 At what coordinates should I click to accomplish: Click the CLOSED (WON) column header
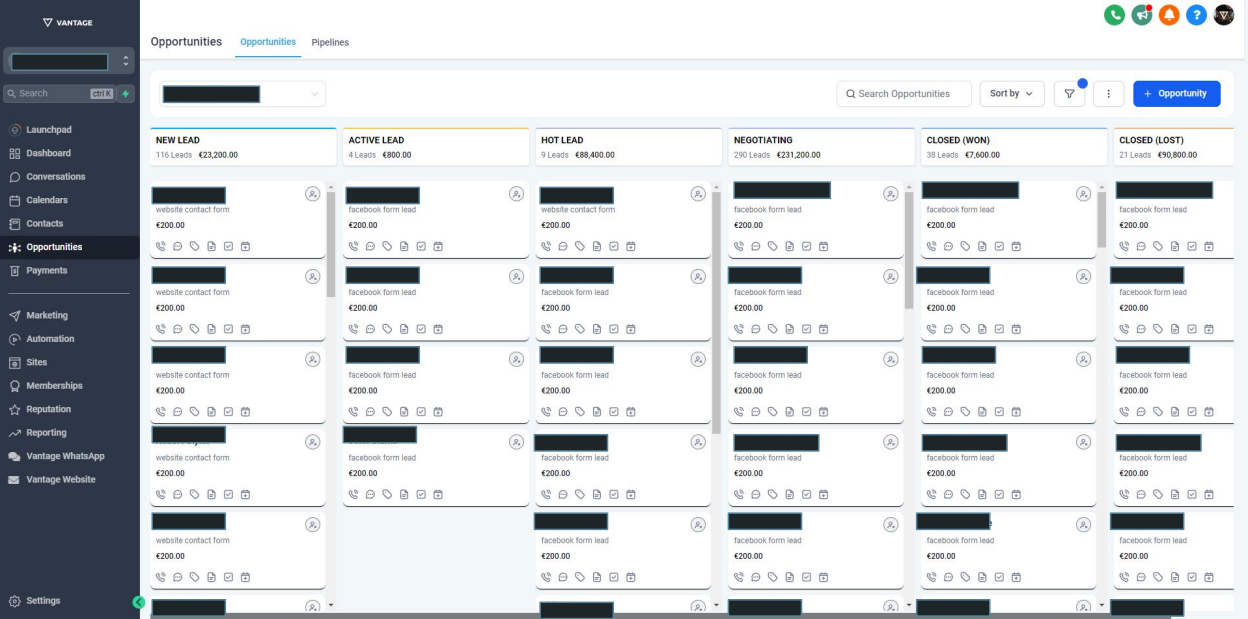click(1014, 147)
